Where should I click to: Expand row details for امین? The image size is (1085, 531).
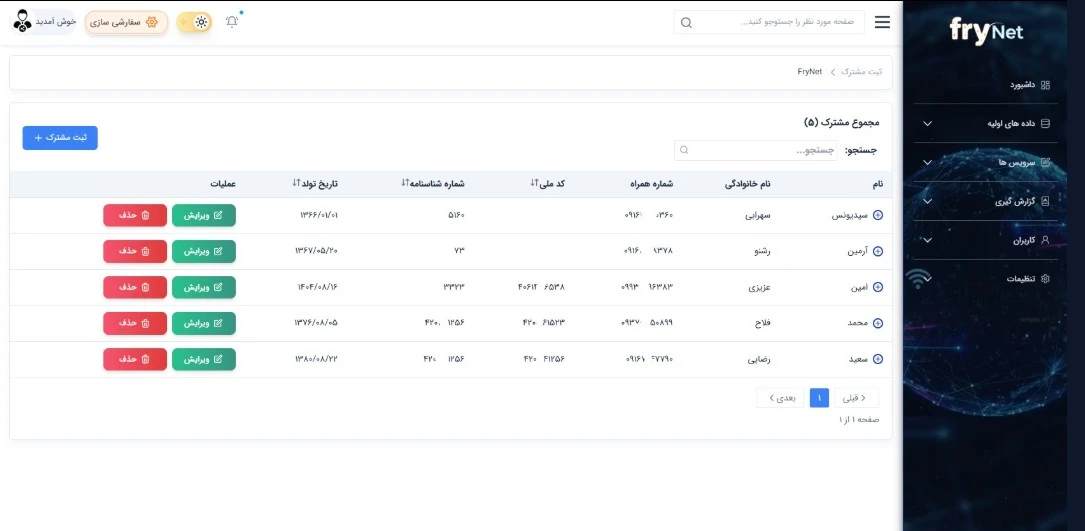(878, 287)
